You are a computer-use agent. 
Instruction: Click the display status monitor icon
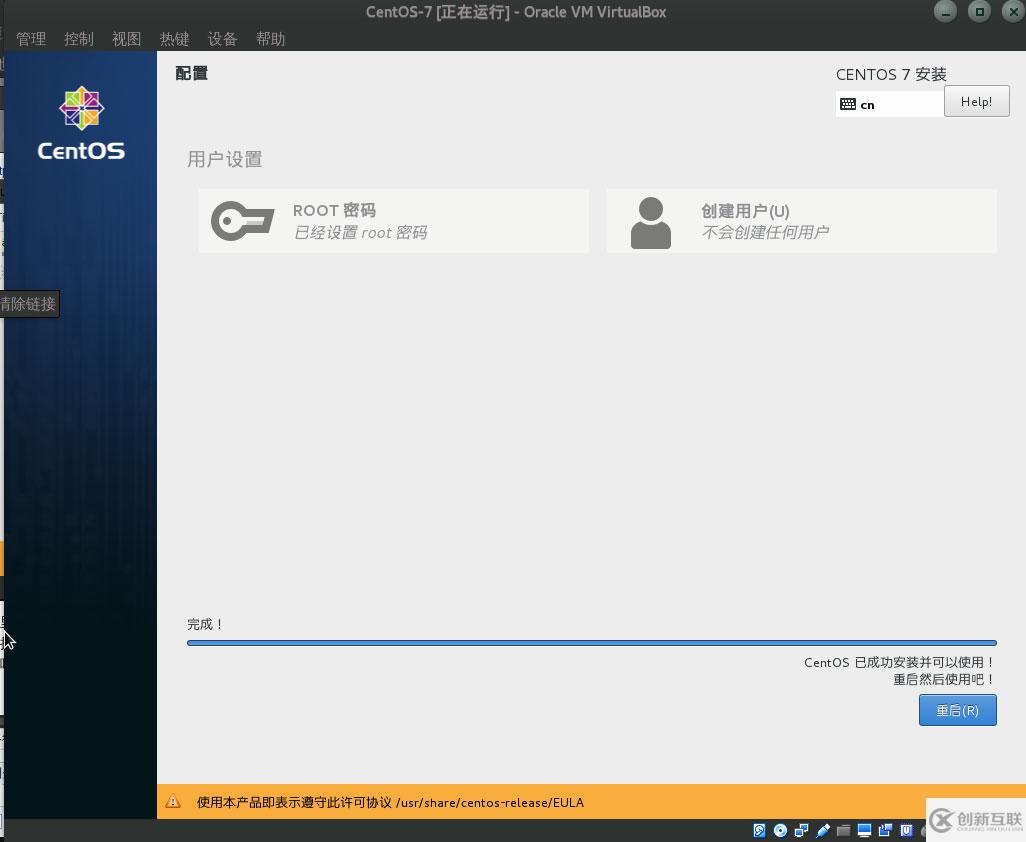click(864, 831)
